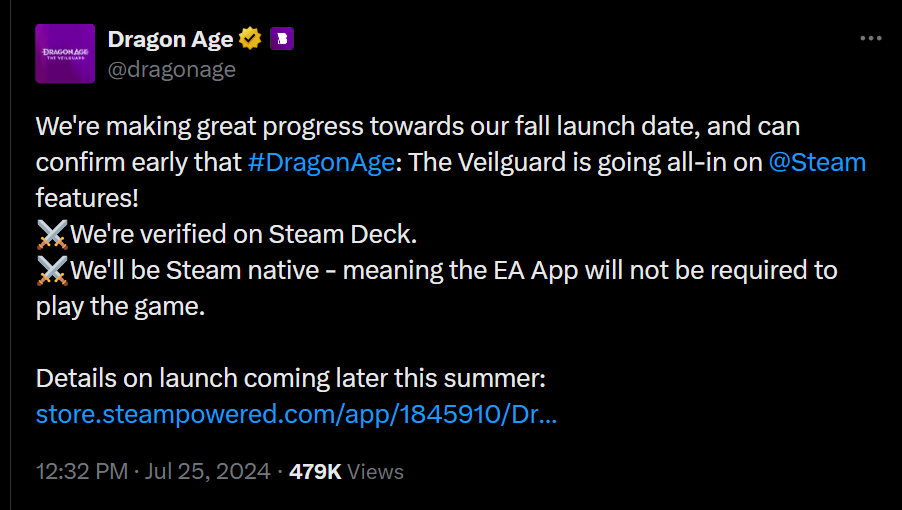Screen dimensions: 902x510
Task: Click the Jul 25, 2024 date
Action: 208,471
